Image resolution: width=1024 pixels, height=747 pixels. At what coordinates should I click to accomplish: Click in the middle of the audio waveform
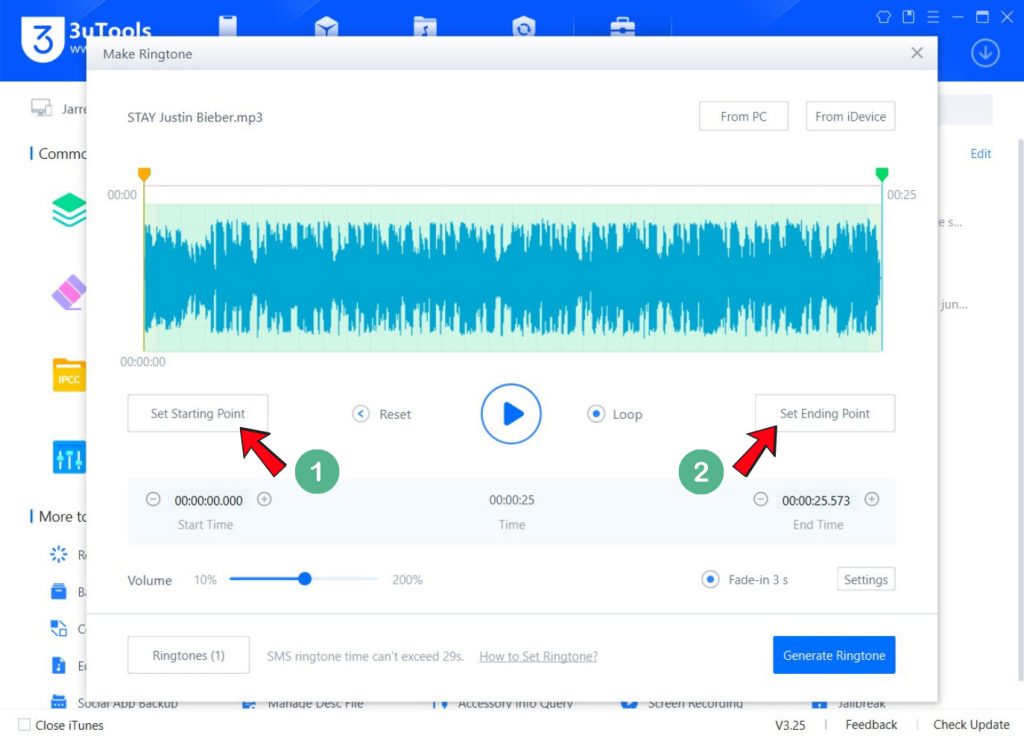[513, 278]
